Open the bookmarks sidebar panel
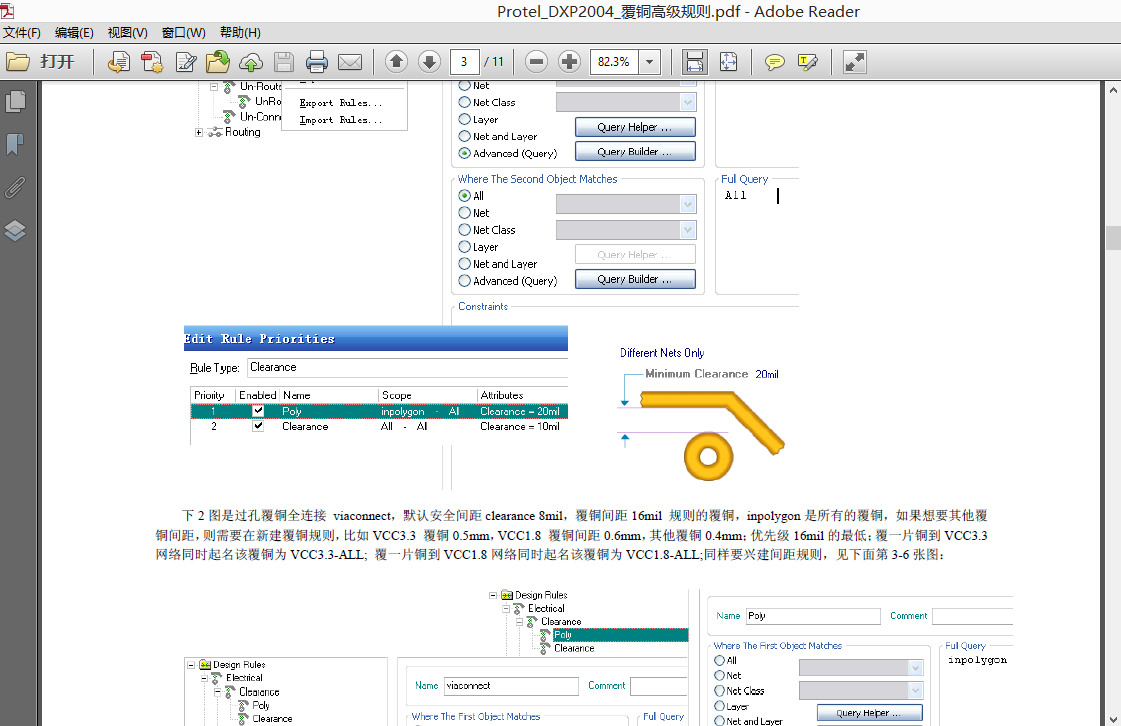1121x726 pixels. 15,144
